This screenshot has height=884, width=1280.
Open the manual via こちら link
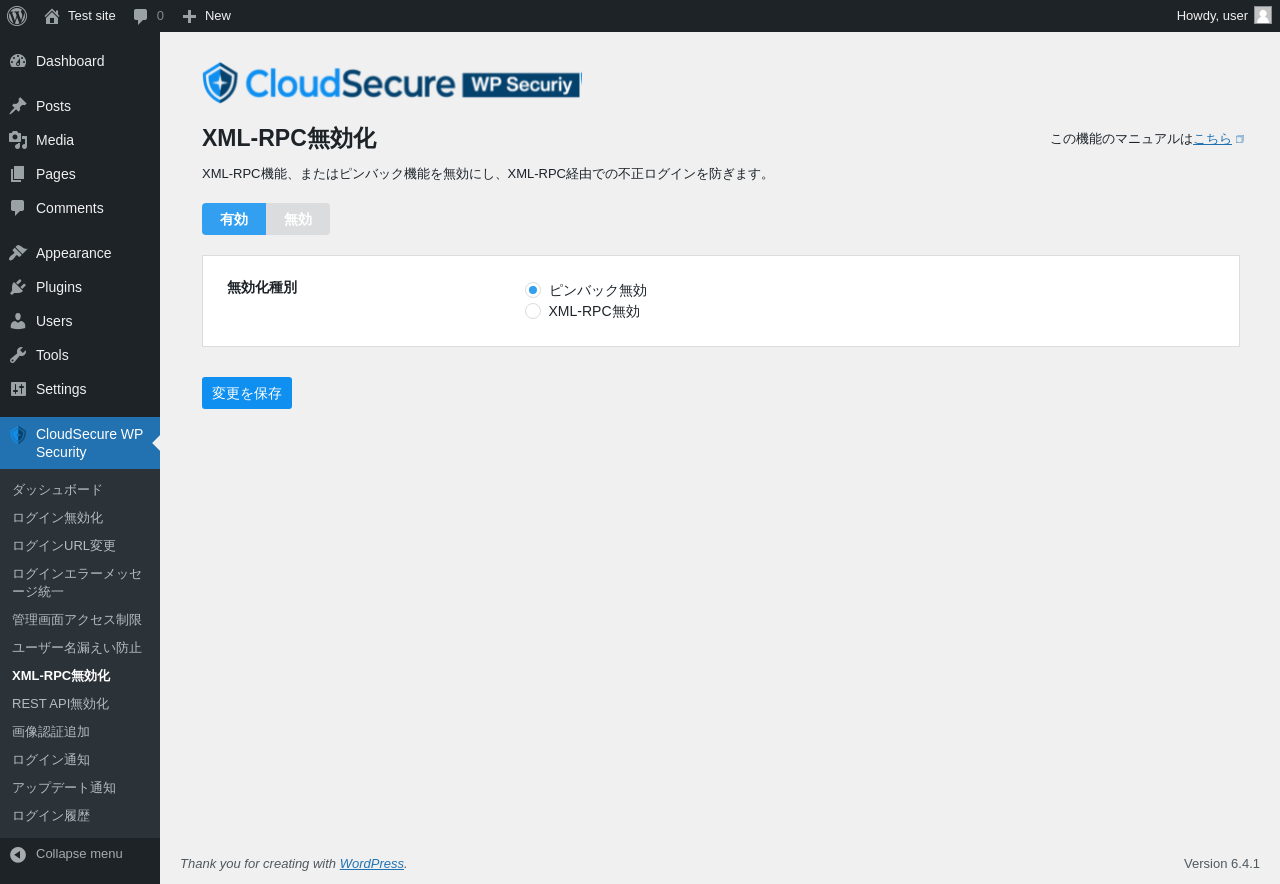1212,139
